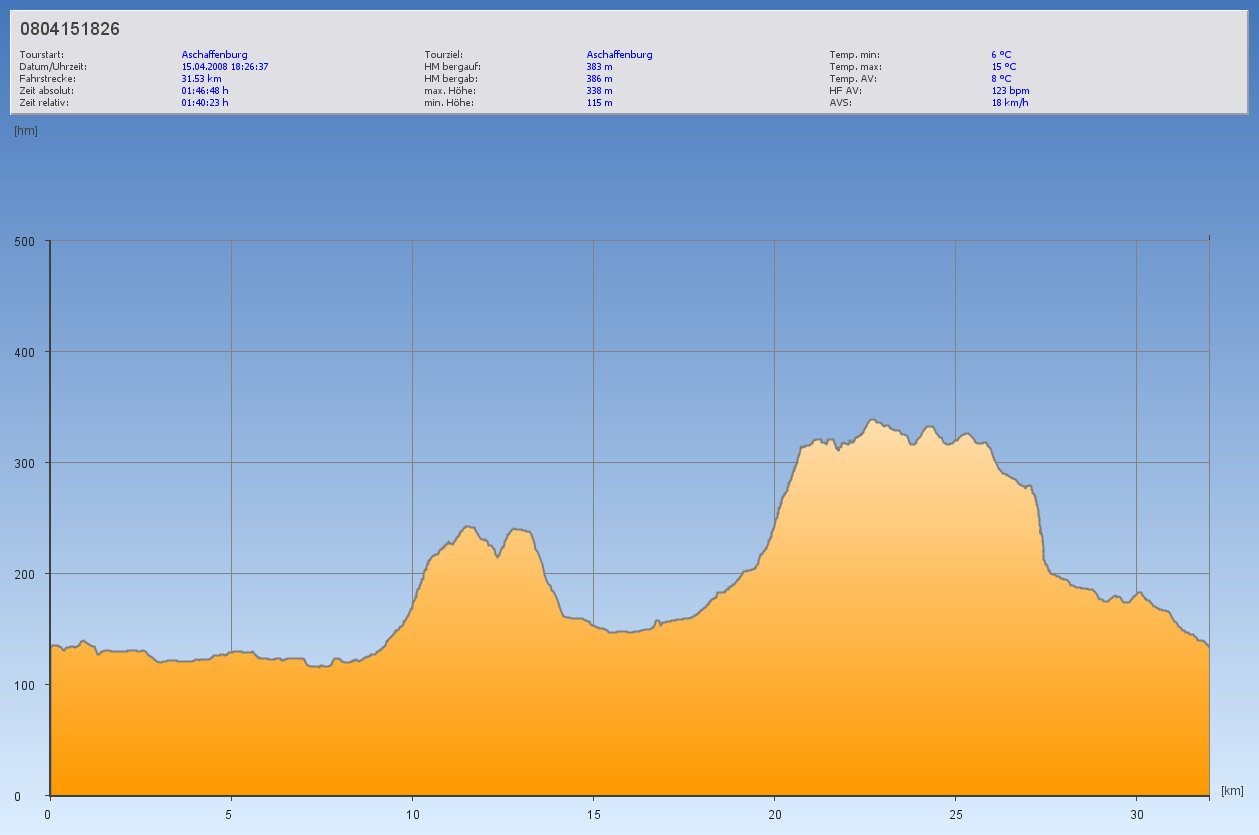Select the HF AV value 123 bpm
The image size is (1259, 835).
point(1010,91)
